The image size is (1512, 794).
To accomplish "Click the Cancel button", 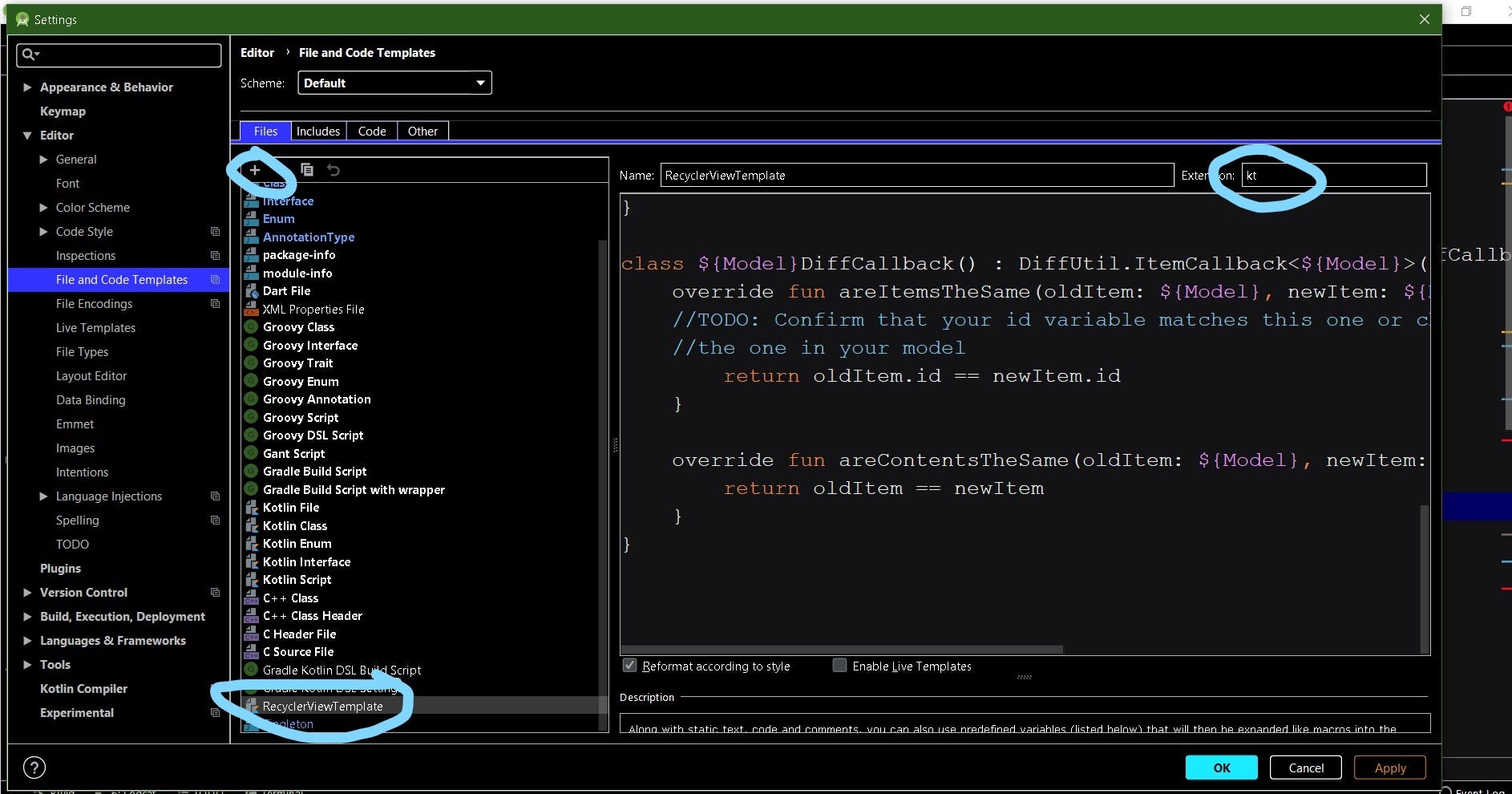I will [1306, 768].
